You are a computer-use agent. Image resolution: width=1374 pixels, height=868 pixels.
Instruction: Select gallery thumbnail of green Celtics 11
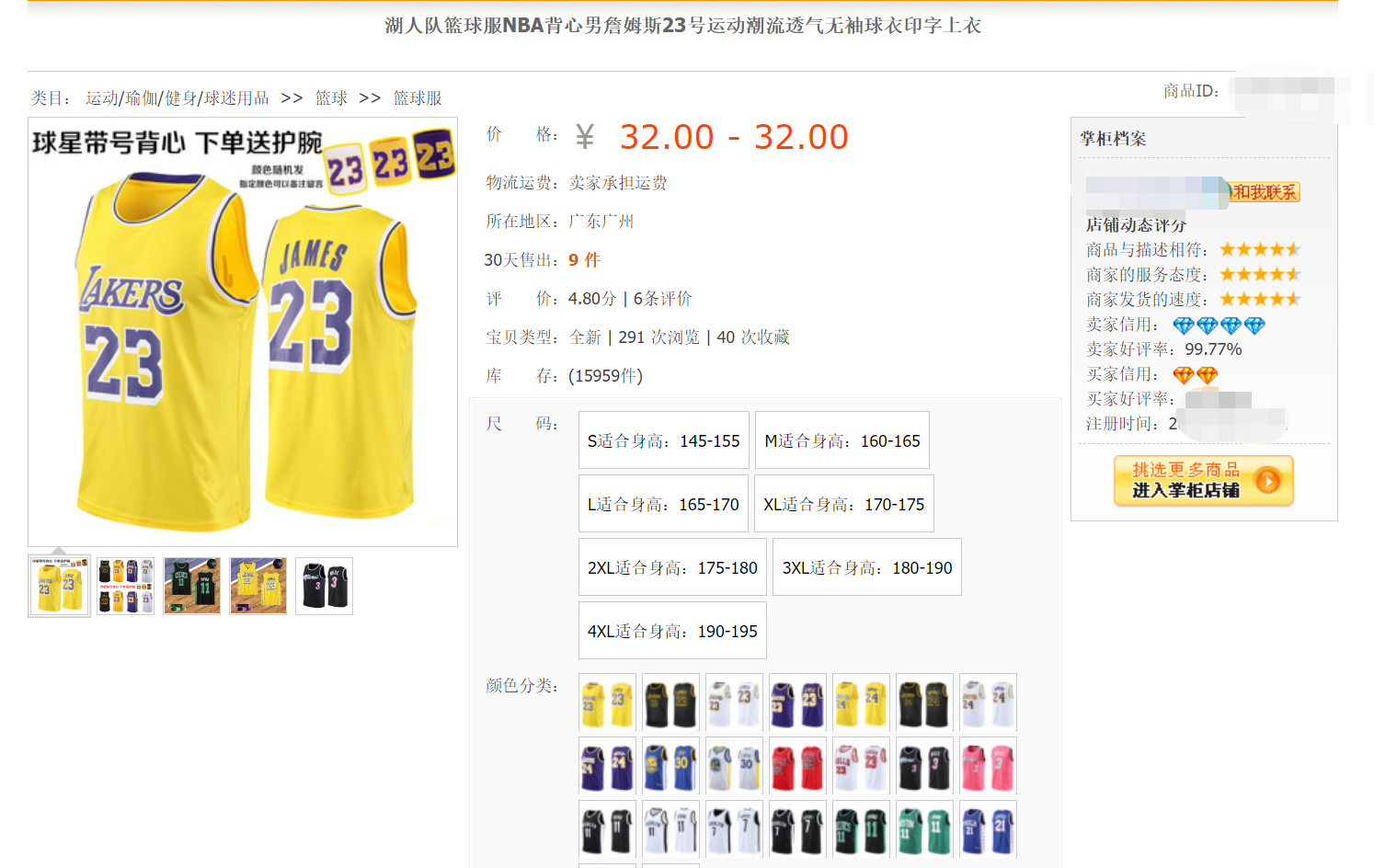(191, 586)
